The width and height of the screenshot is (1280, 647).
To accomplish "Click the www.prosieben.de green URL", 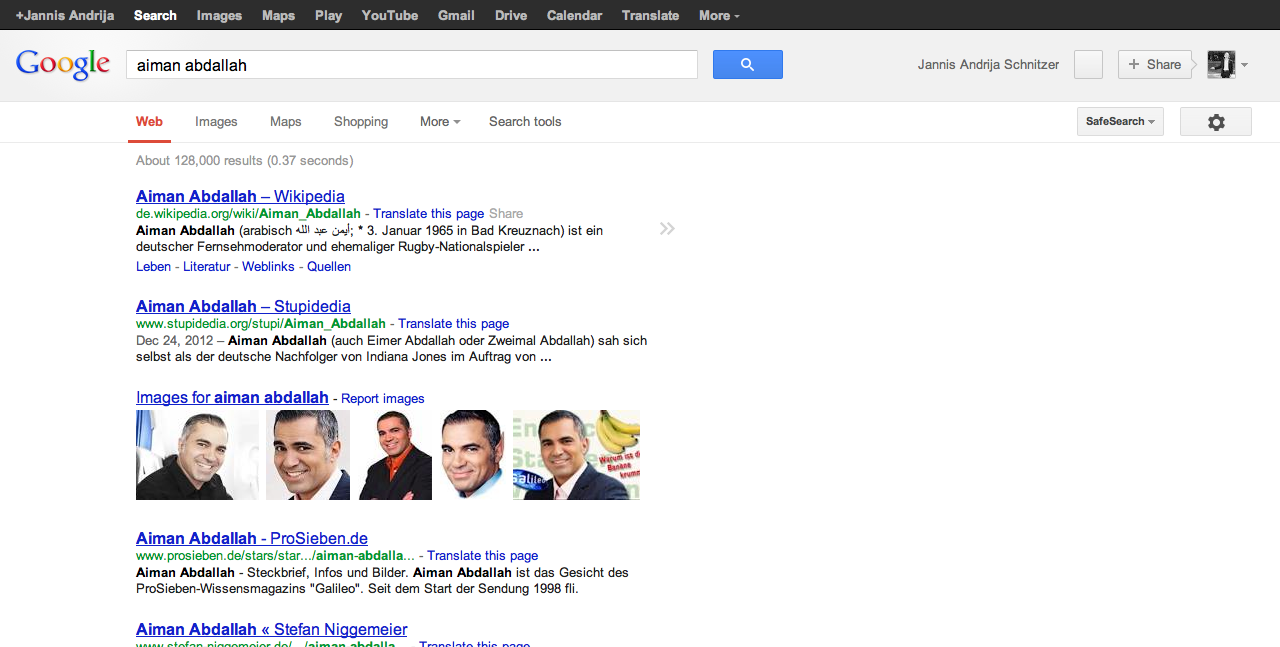I will [275, 555].
